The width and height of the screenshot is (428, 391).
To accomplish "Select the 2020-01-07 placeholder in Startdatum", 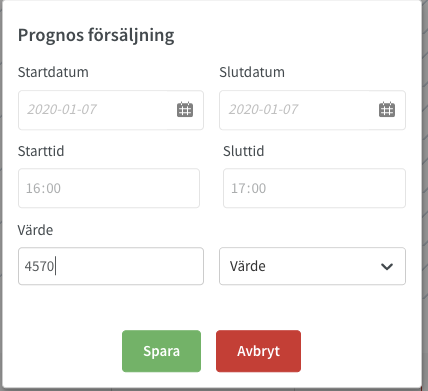I will tap(62, 109).
